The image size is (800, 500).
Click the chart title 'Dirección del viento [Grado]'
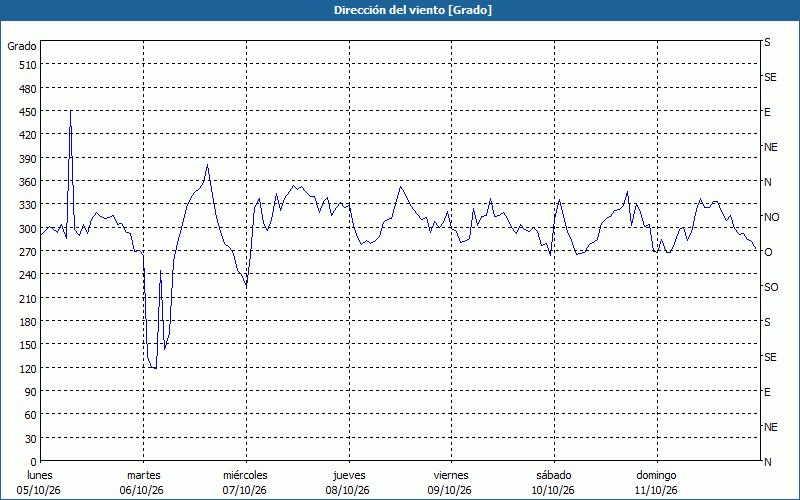(413, 10)
